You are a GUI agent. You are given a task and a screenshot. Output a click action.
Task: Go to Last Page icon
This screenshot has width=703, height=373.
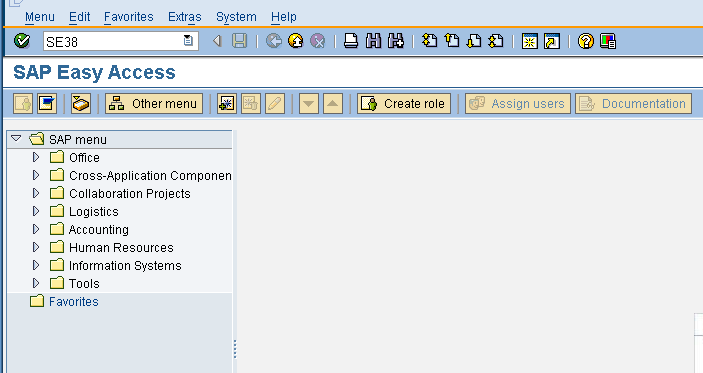pyautogui.click(x=496, y=41)
